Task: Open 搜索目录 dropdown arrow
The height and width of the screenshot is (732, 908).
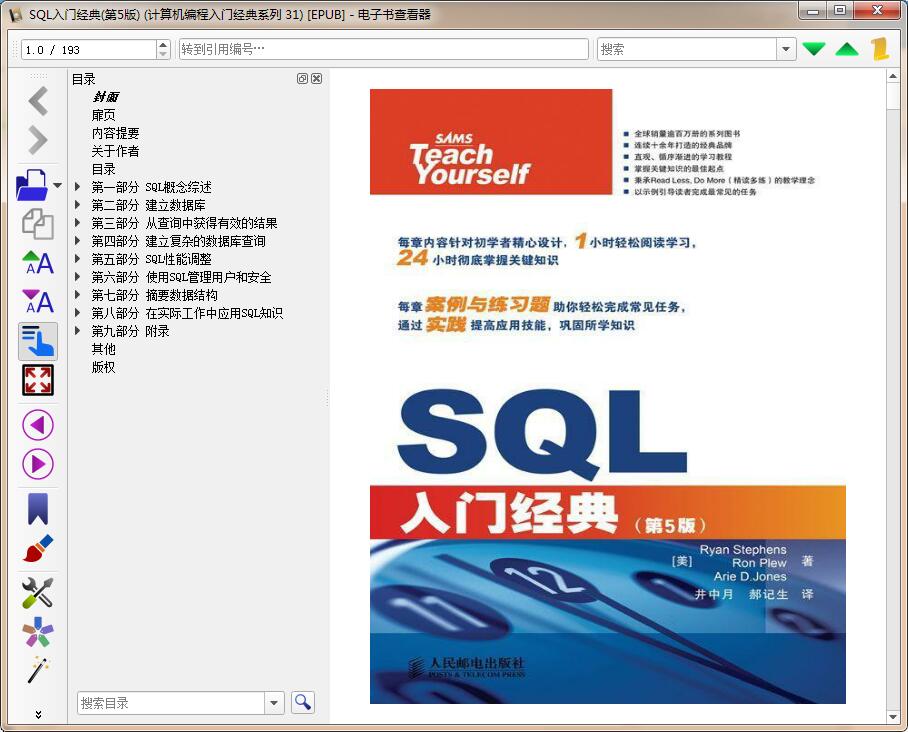Action: [x=274, y=703]
